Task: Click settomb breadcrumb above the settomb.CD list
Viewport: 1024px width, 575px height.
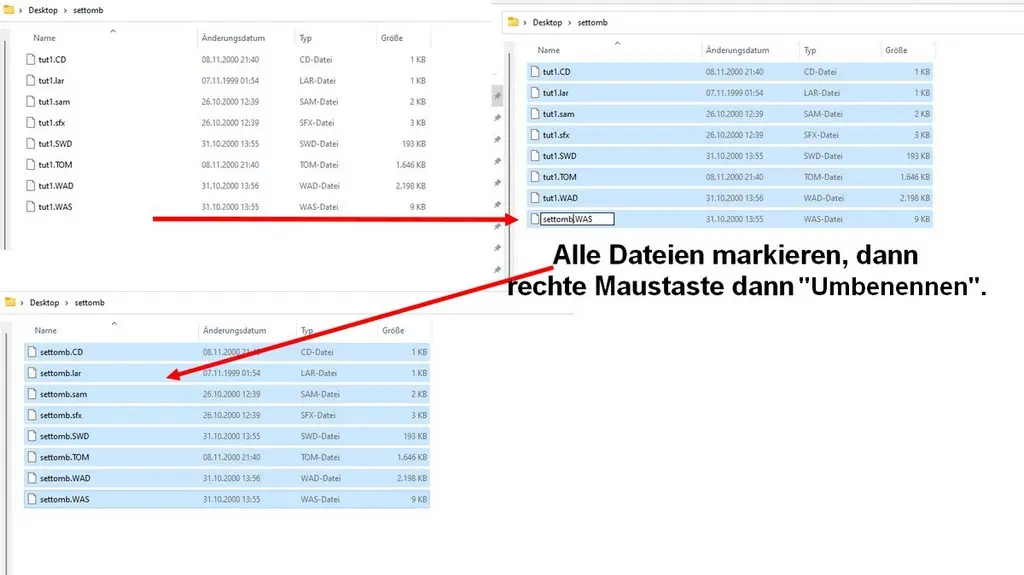Action: (x=89, y=303)
